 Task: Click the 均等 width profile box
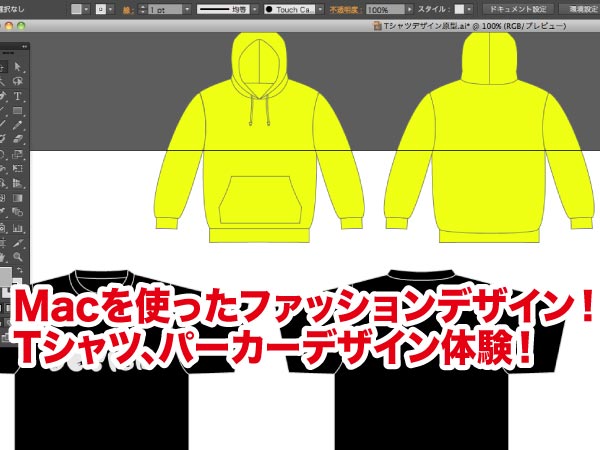pyautogui.click(x=223, y=9)
